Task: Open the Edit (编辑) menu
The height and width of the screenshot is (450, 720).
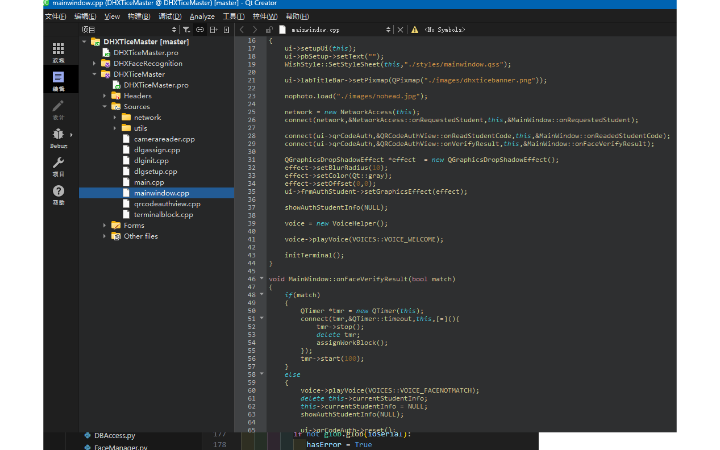Action: 85,17
